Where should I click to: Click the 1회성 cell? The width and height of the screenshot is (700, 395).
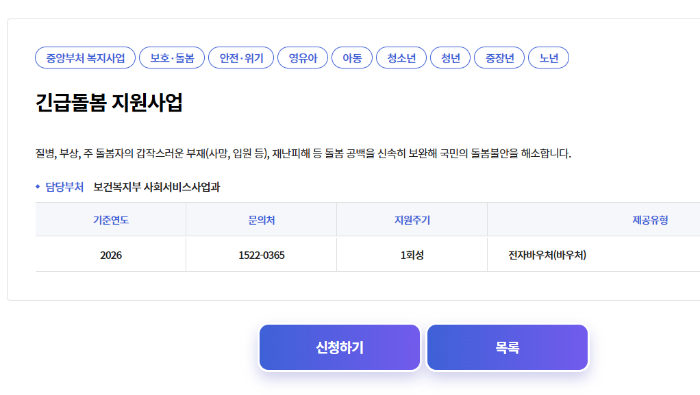[412, 255]
